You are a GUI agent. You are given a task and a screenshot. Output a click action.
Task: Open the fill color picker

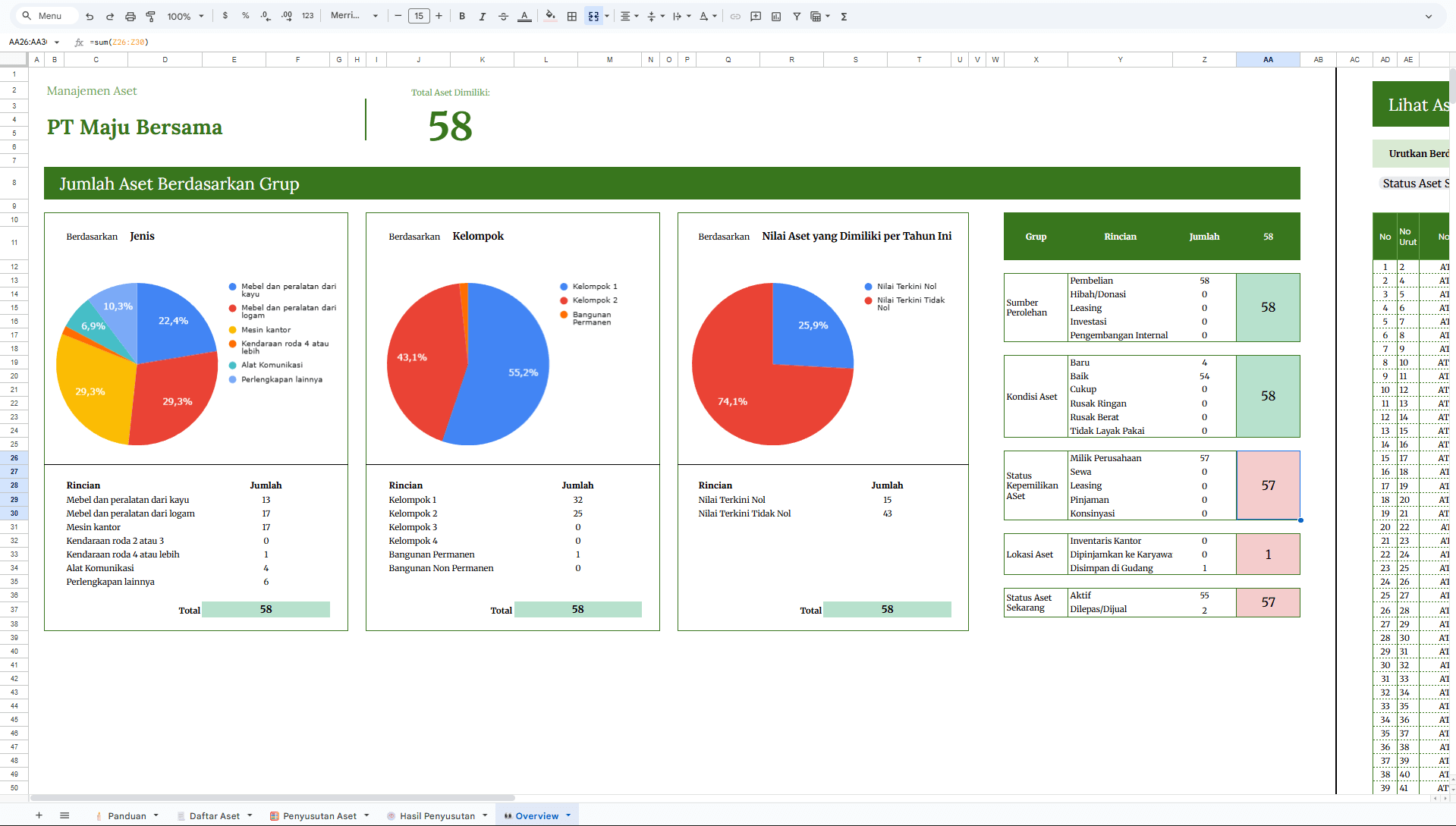pos(551,16)
